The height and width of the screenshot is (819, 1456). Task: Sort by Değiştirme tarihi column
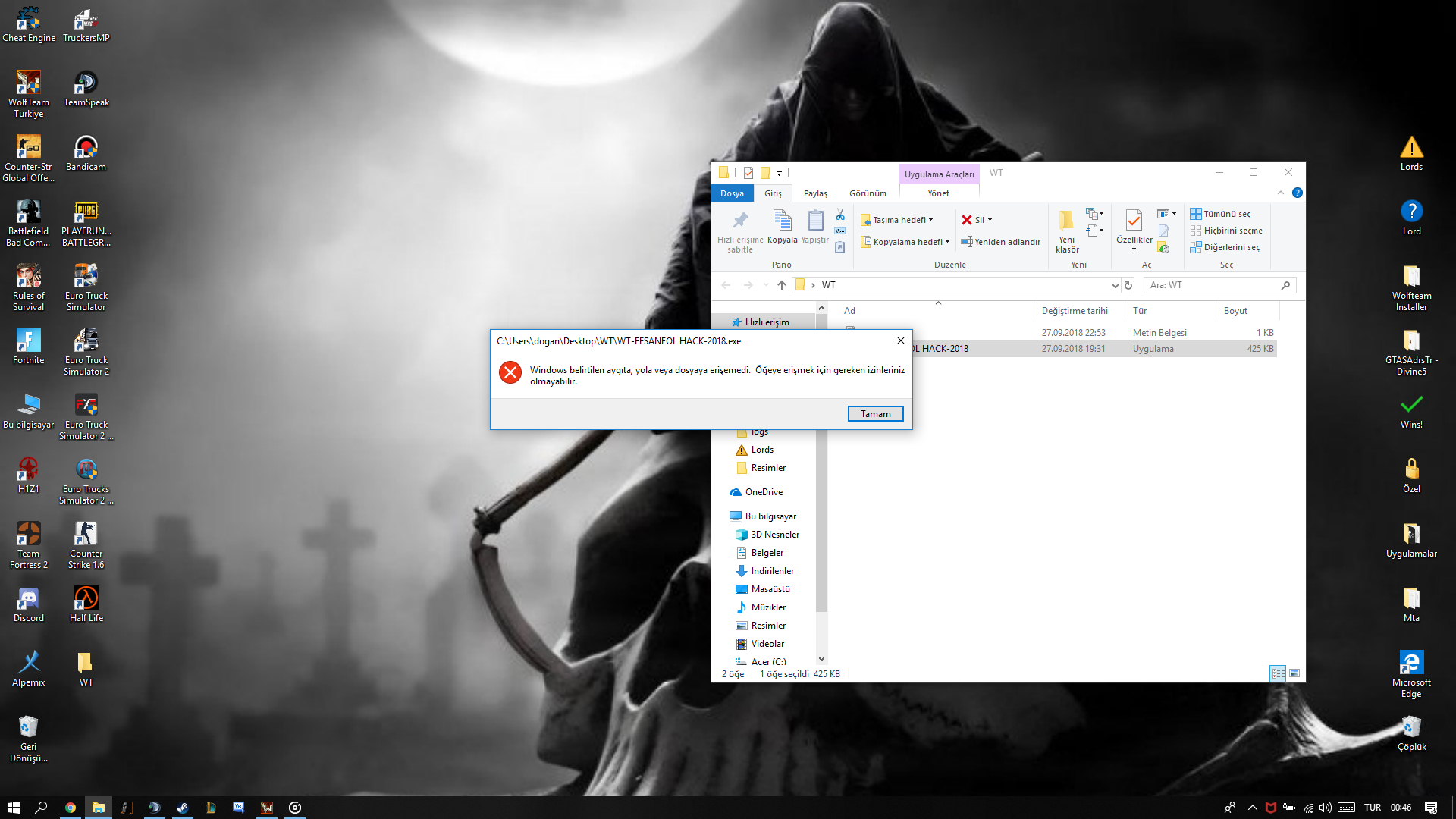(1082, 311)
